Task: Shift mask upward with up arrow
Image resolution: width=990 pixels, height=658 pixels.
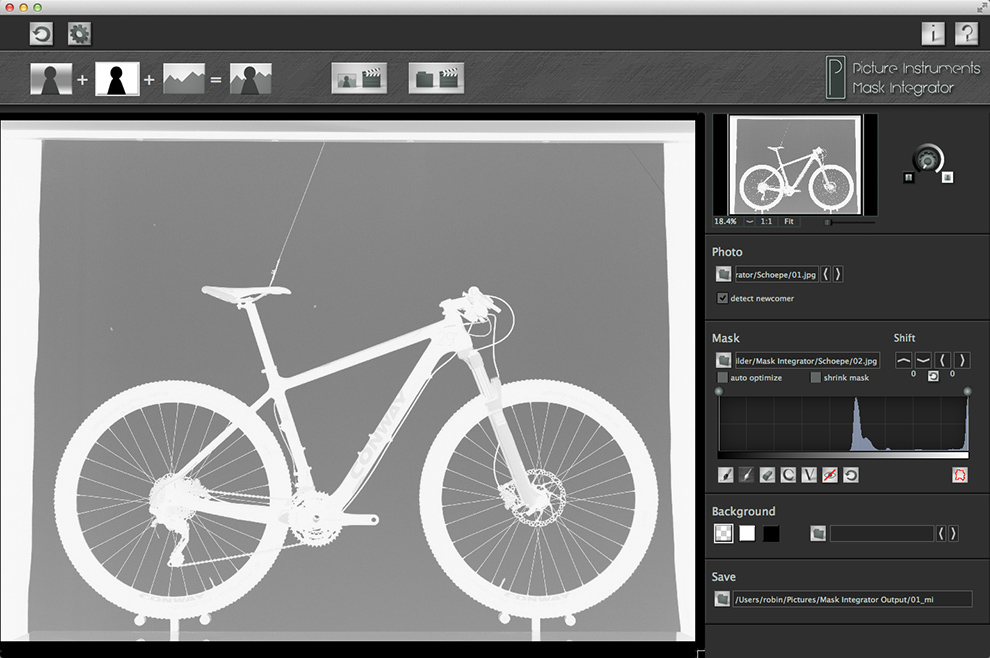Action: [x=903, y=360]
